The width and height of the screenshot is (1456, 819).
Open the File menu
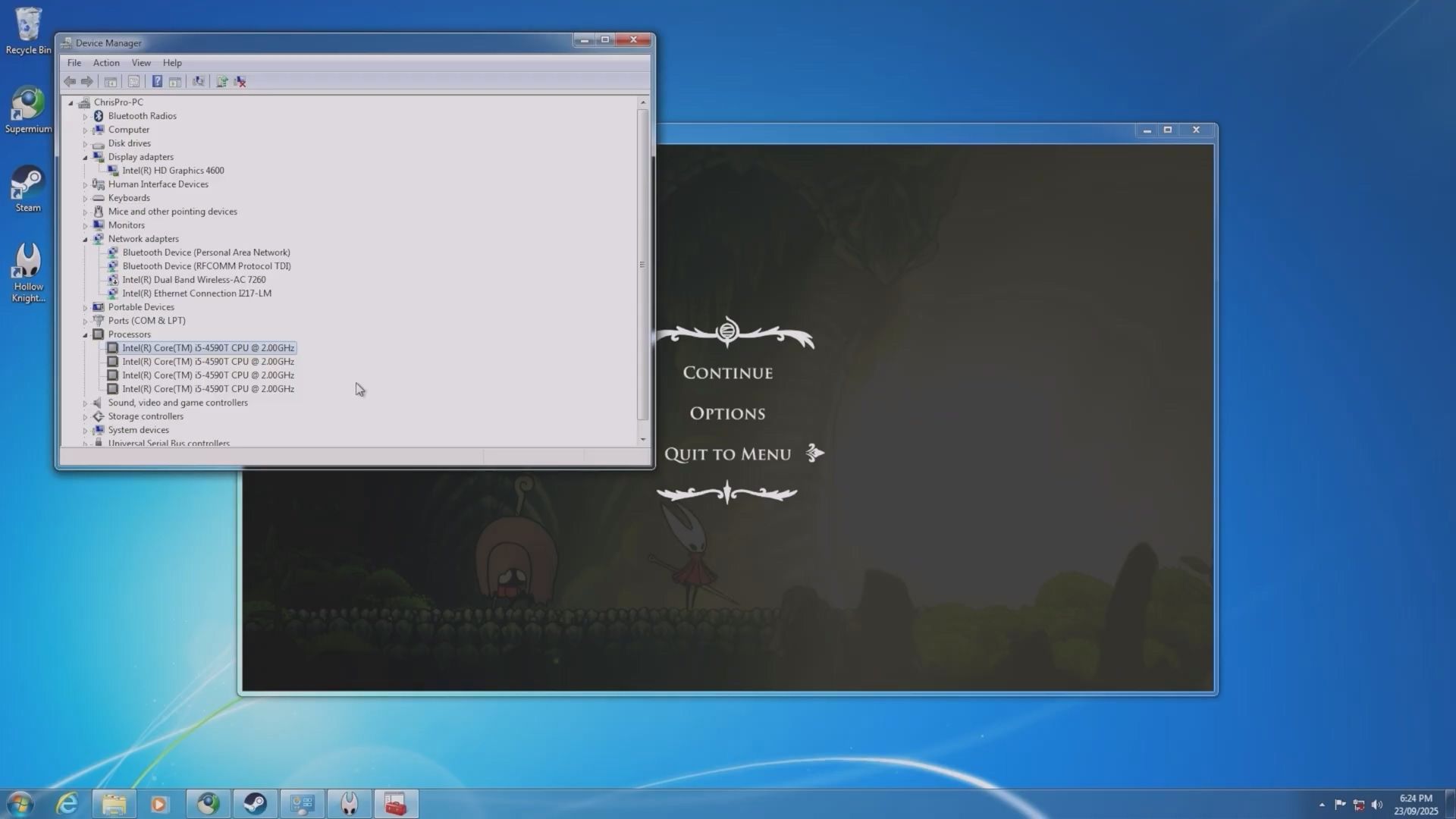[74, 63]
